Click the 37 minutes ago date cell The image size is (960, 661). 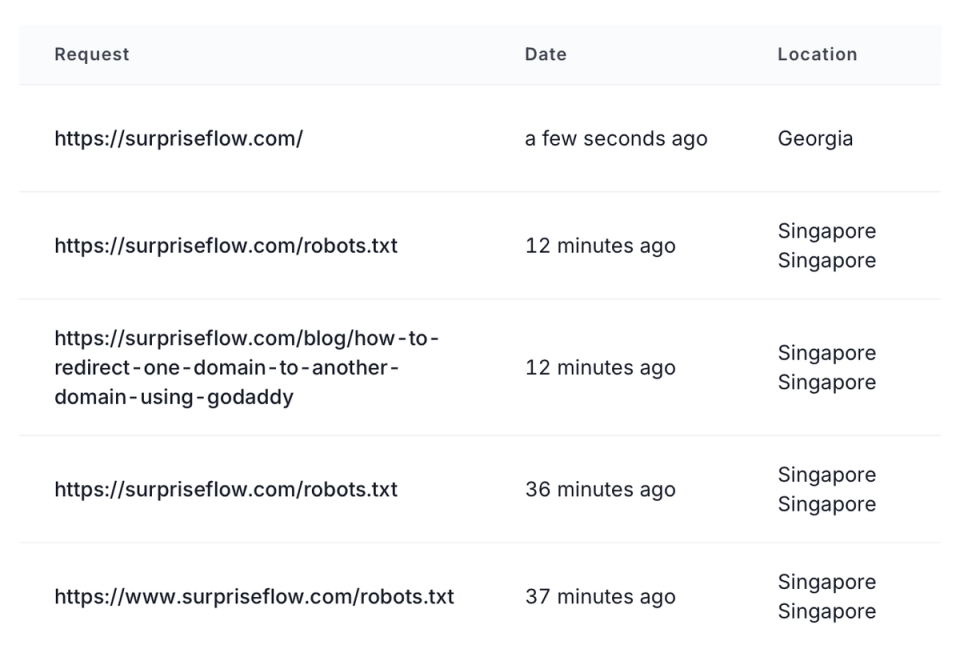(x=600, y=596)
